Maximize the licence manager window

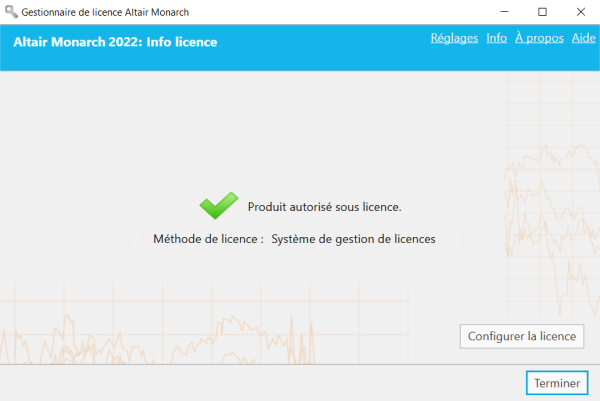pyautogui.click(x=542, y=12)
